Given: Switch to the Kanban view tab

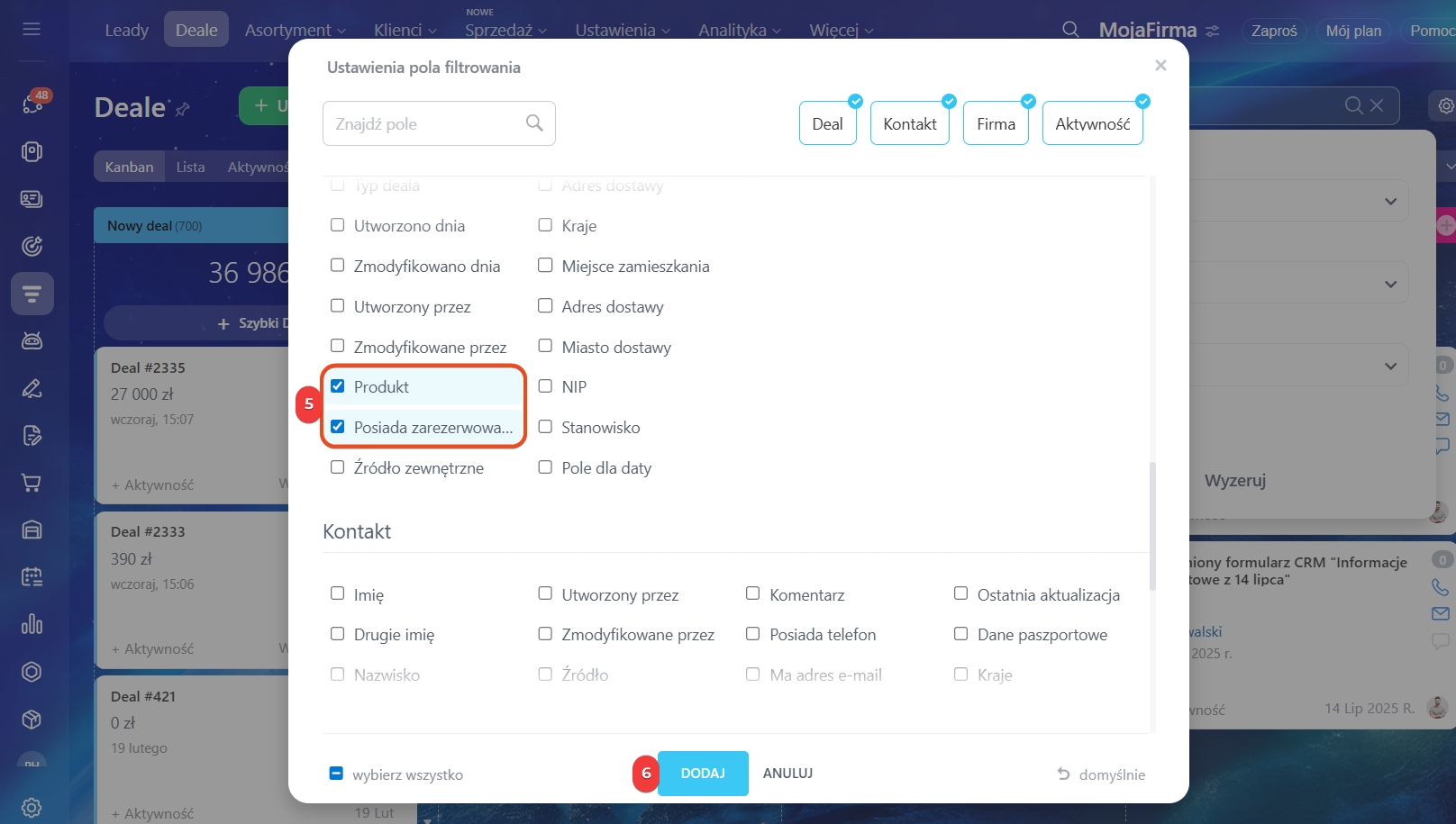Looking at the screenshot, I should 130,167.
